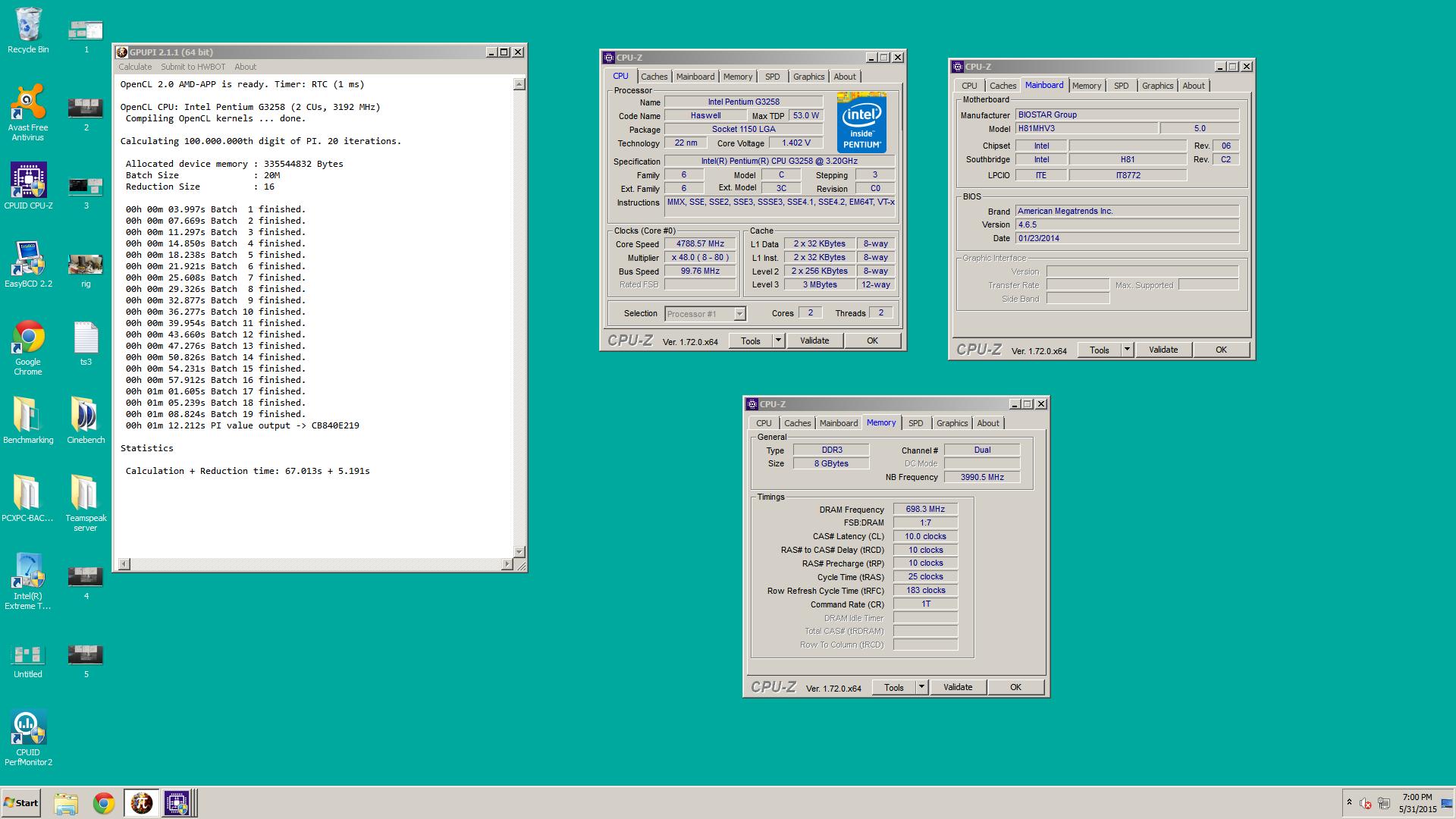Click OK in Memory window

click(x=1015, y=688)
